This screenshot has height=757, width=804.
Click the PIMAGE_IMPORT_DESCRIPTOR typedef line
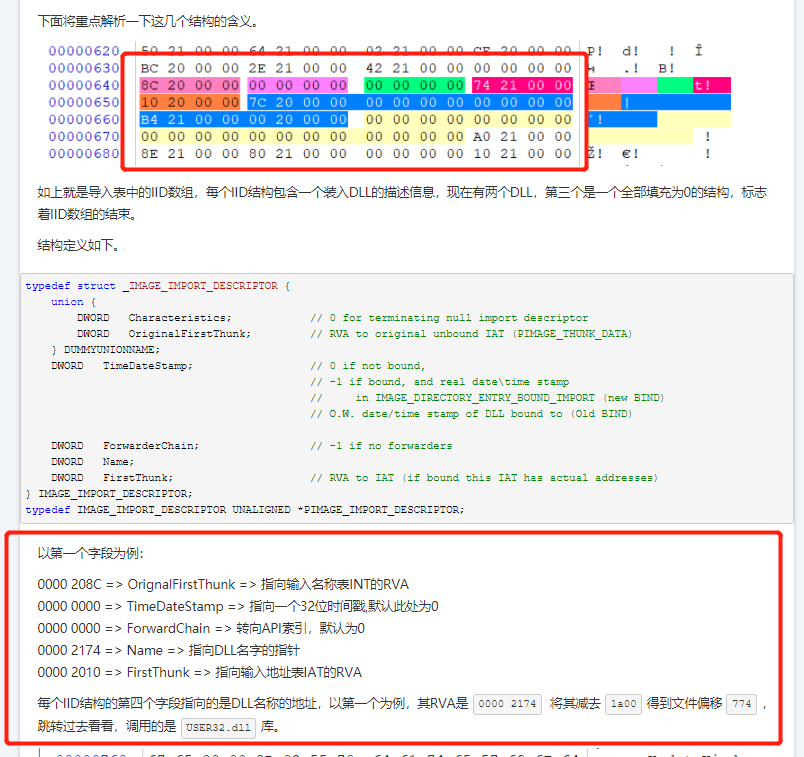click(x=245, y=509)
